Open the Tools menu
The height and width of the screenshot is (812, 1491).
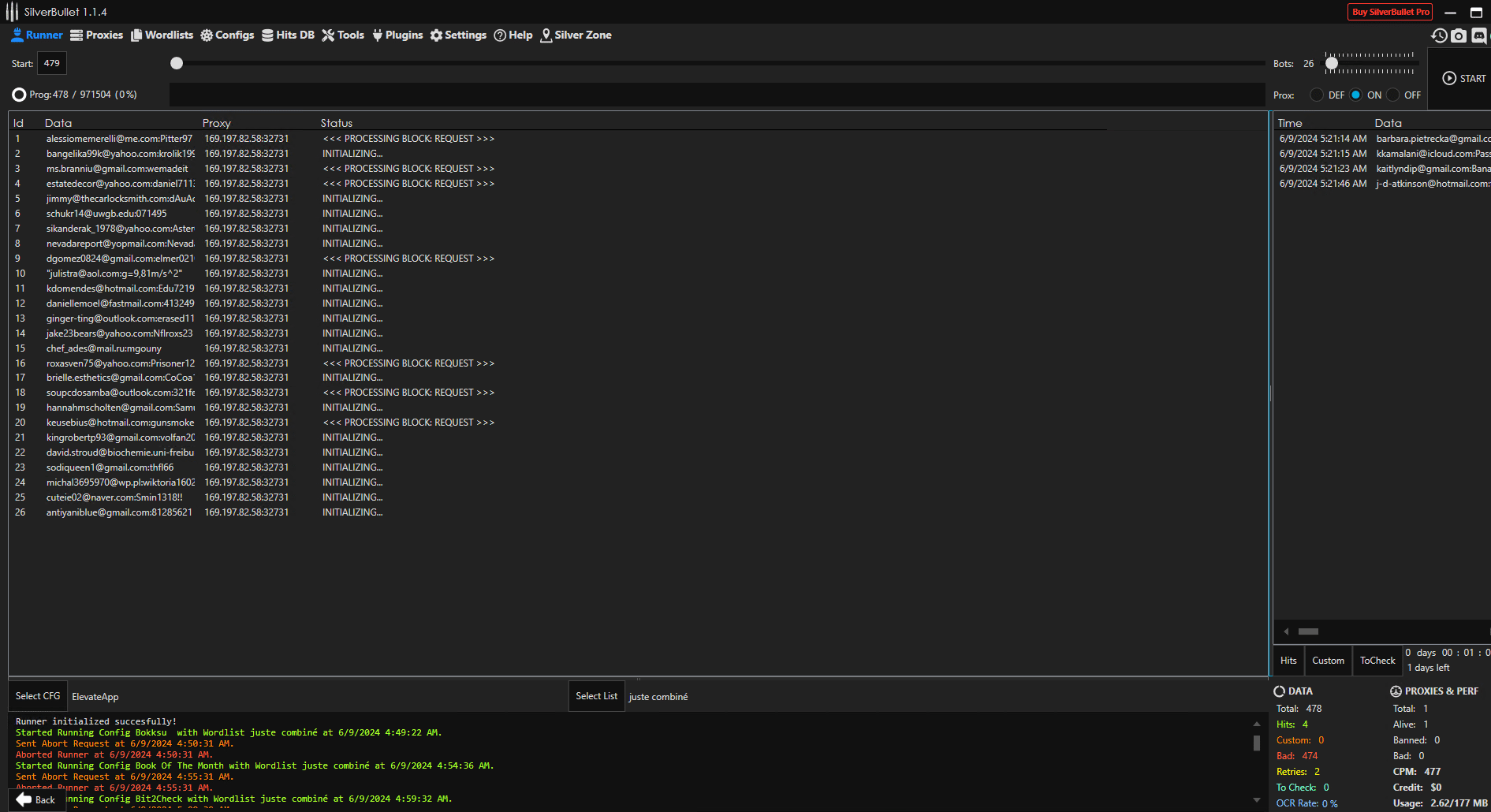click(343, 35)
